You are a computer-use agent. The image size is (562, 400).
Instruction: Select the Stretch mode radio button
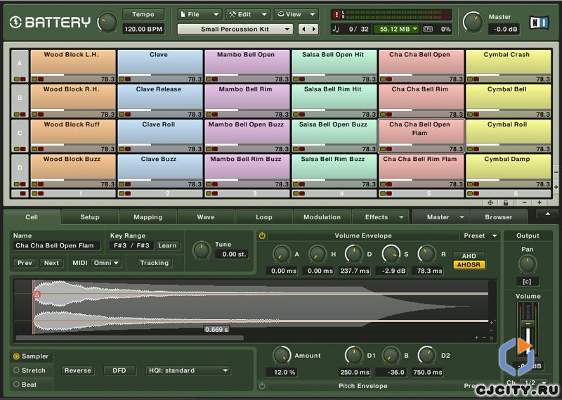(16, 370)
